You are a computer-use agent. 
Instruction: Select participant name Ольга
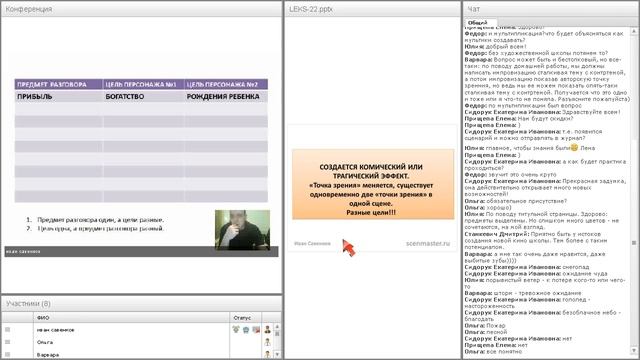pos(45,342)
